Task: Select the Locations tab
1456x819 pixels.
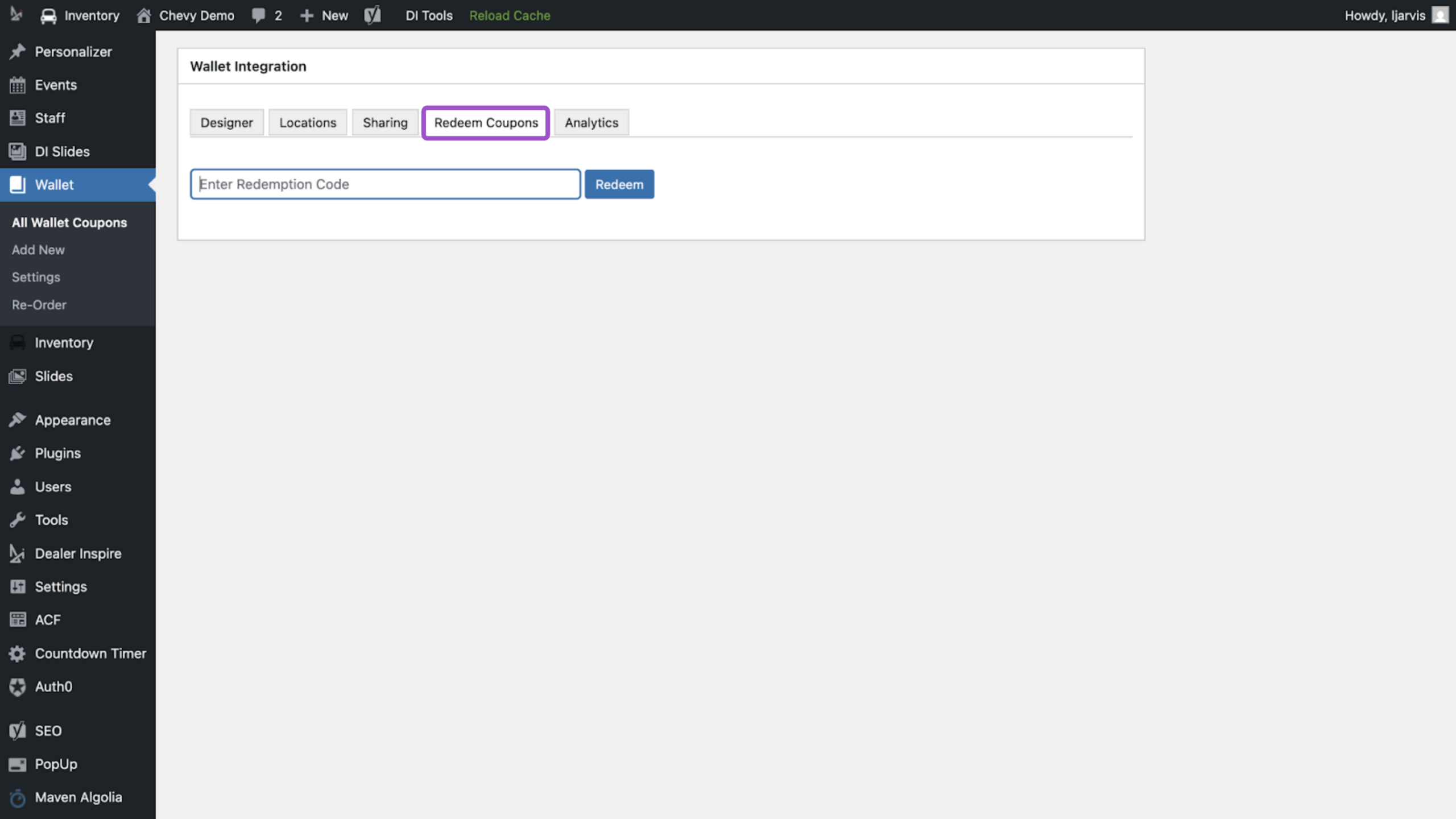Action: (308, 123)
